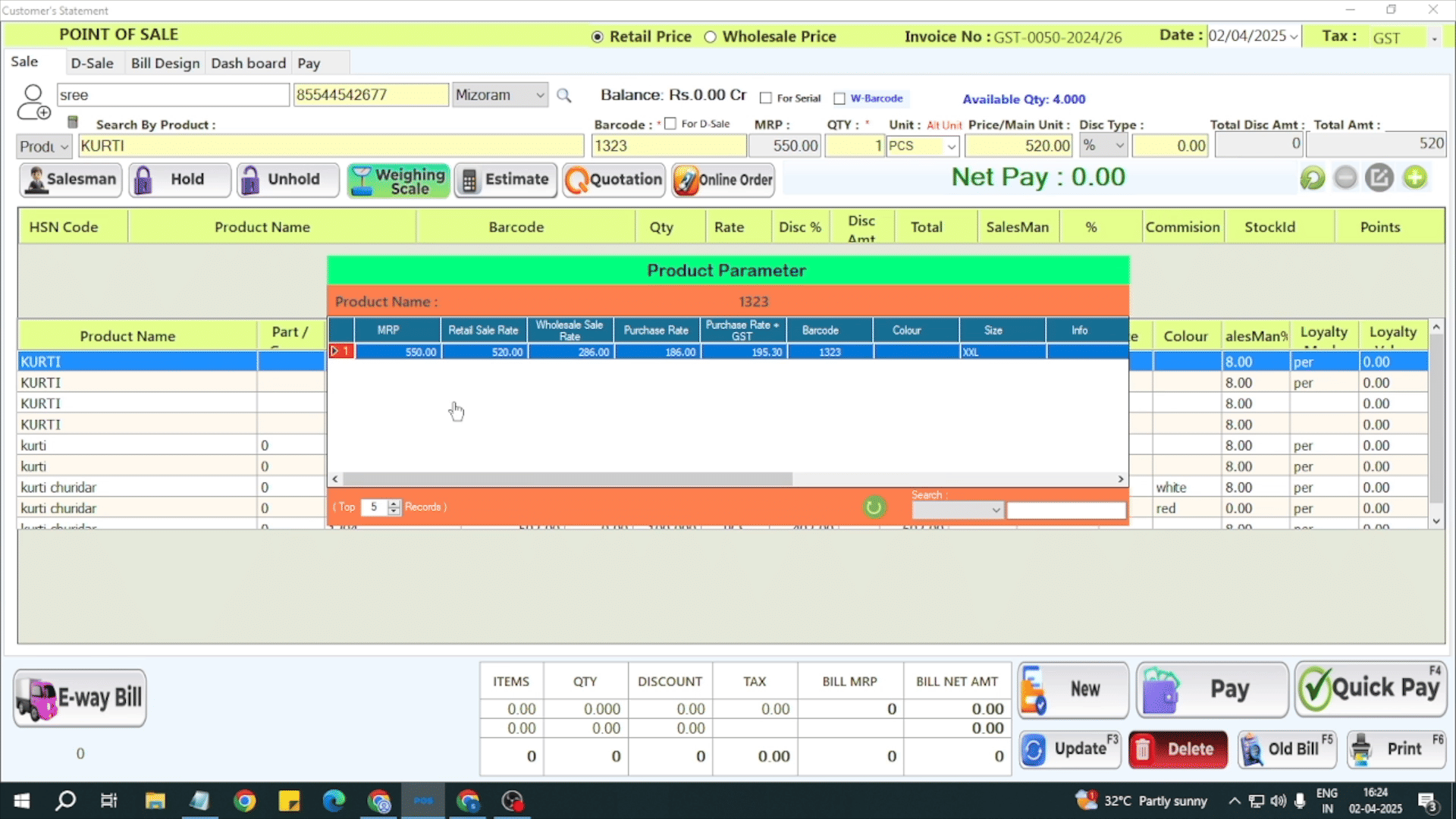Click the grey edit pencil icon

[x=1379, y=178]
